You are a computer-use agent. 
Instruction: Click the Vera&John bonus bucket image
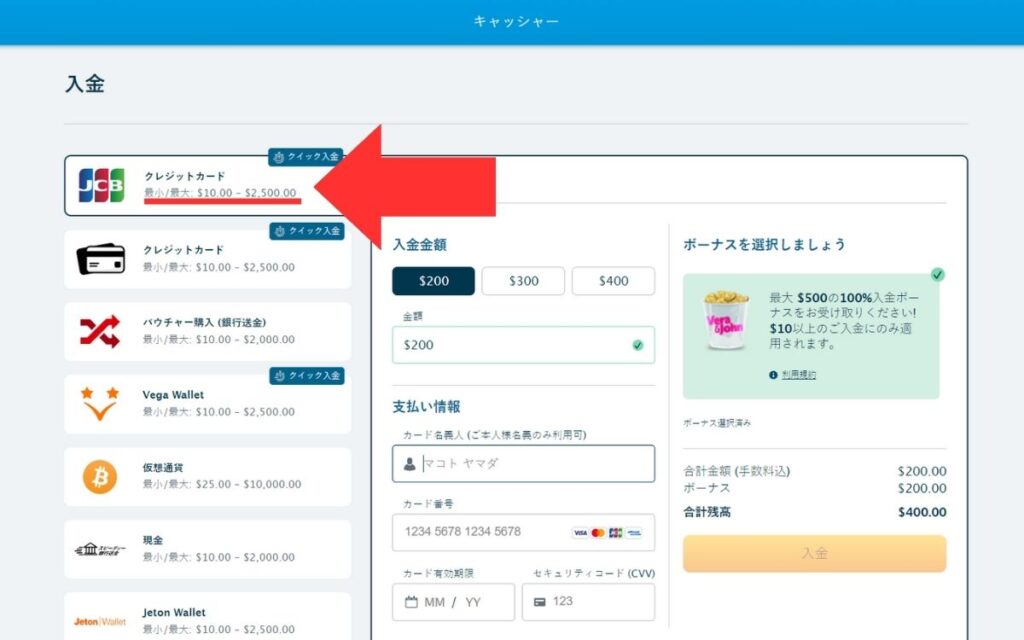(726, 319)
